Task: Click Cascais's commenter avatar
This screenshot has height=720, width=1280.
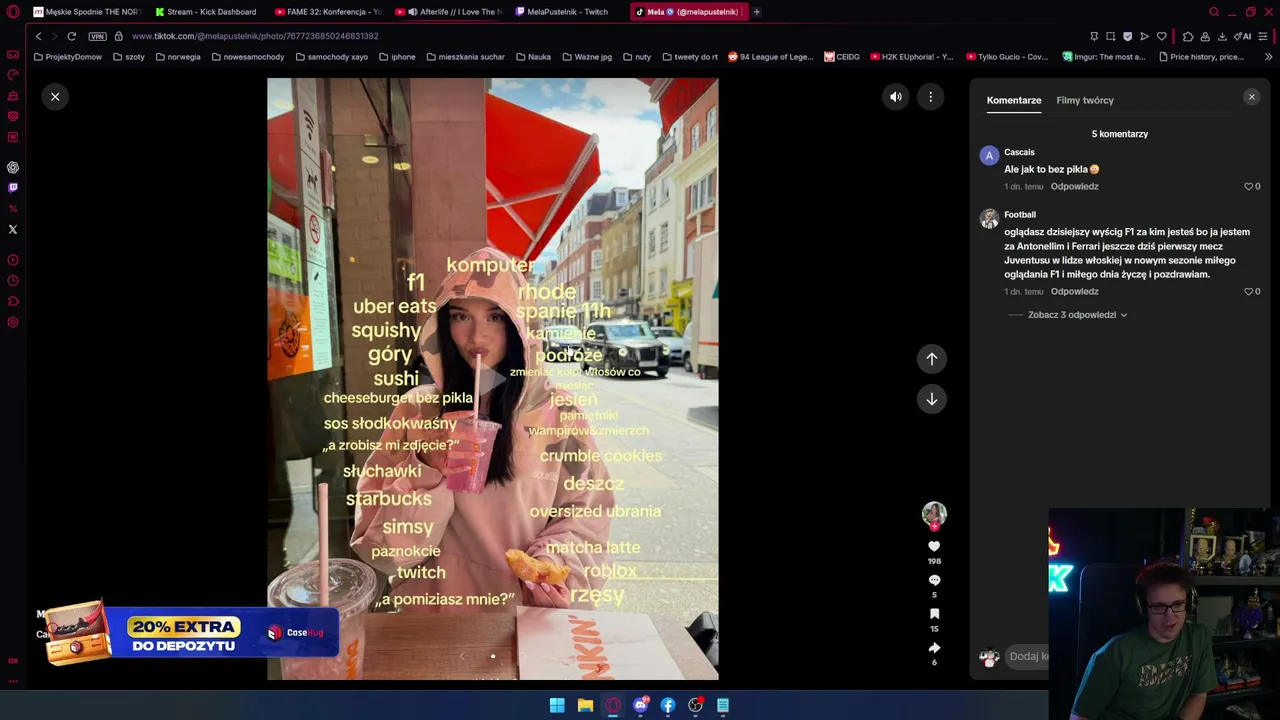Action: click(989, 155)
